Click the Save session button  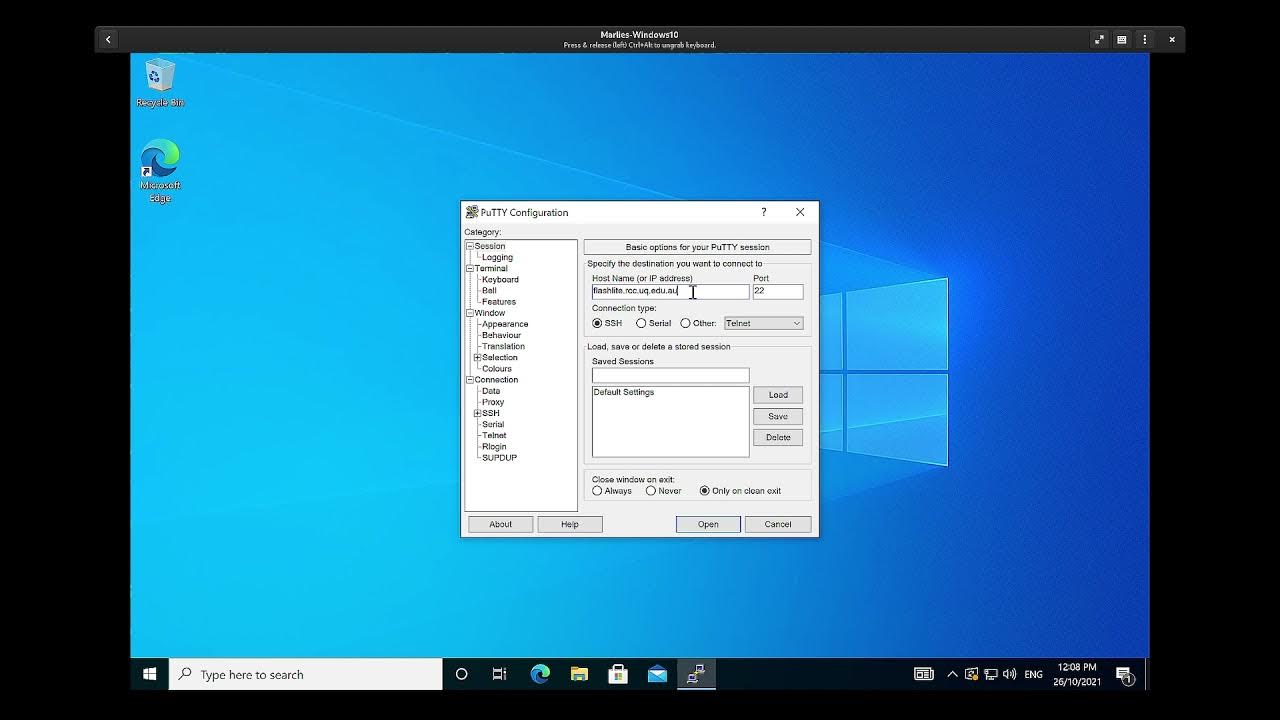pyautogui.click(x=778, y=416)
